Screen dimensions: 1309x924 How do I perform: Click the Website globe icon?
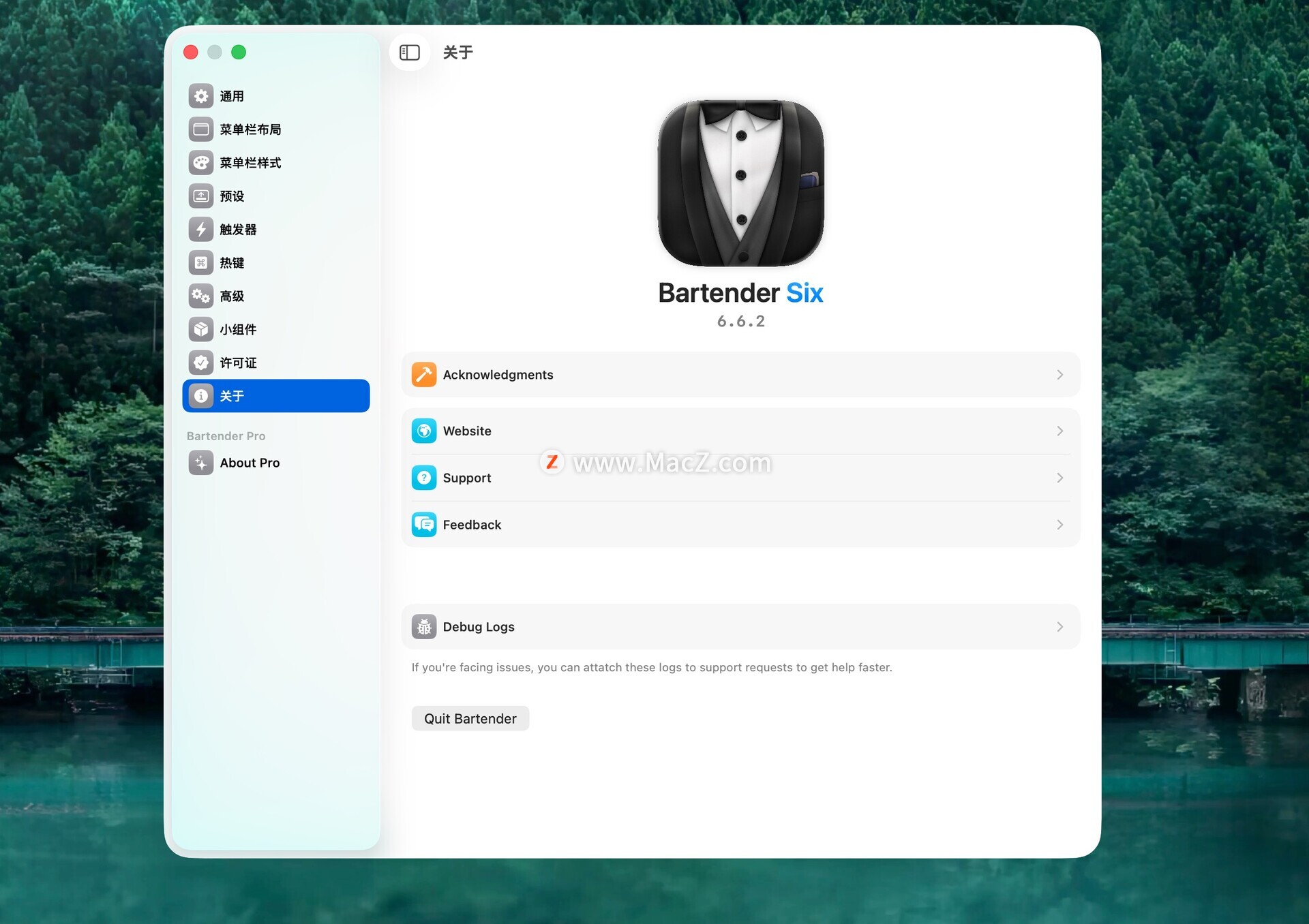(424, 431)
